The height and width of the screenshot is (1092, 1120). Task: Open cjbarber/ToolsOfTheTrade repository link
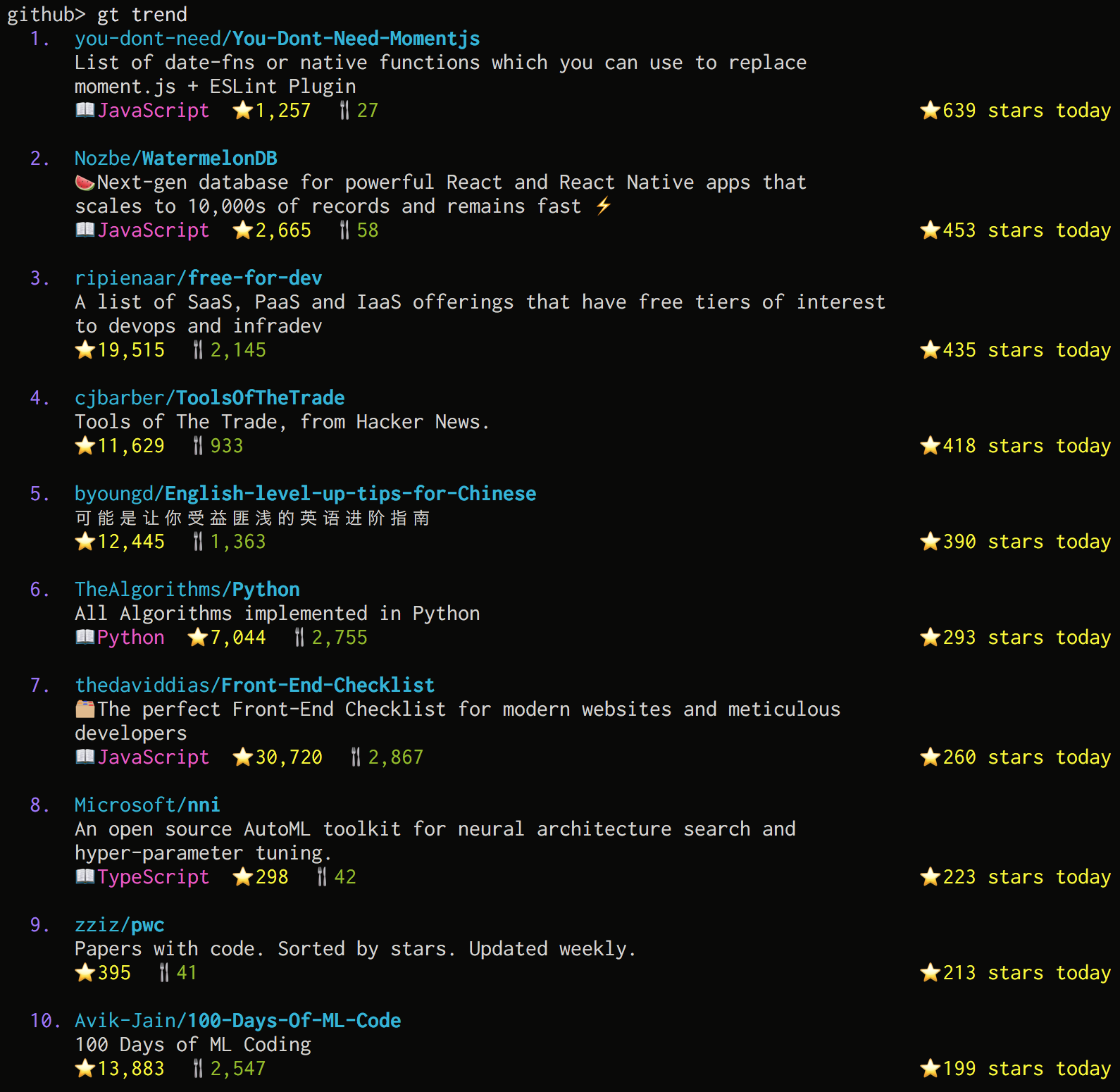point(210,398)
